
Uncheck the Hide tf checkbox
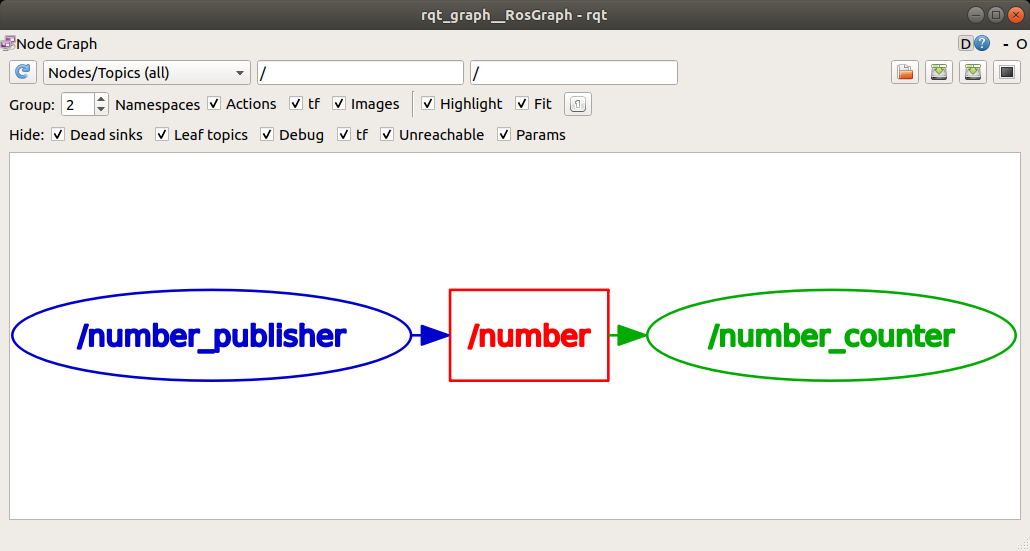tap(344, 135)
